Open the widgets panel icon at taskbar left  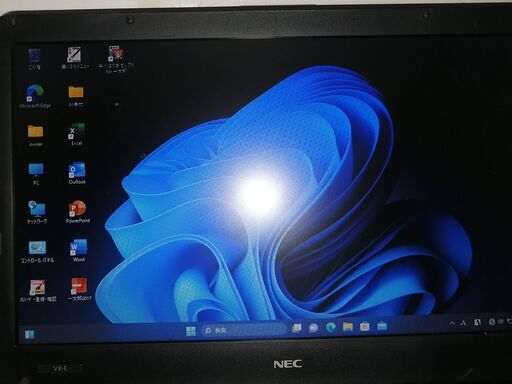(29, 334)
